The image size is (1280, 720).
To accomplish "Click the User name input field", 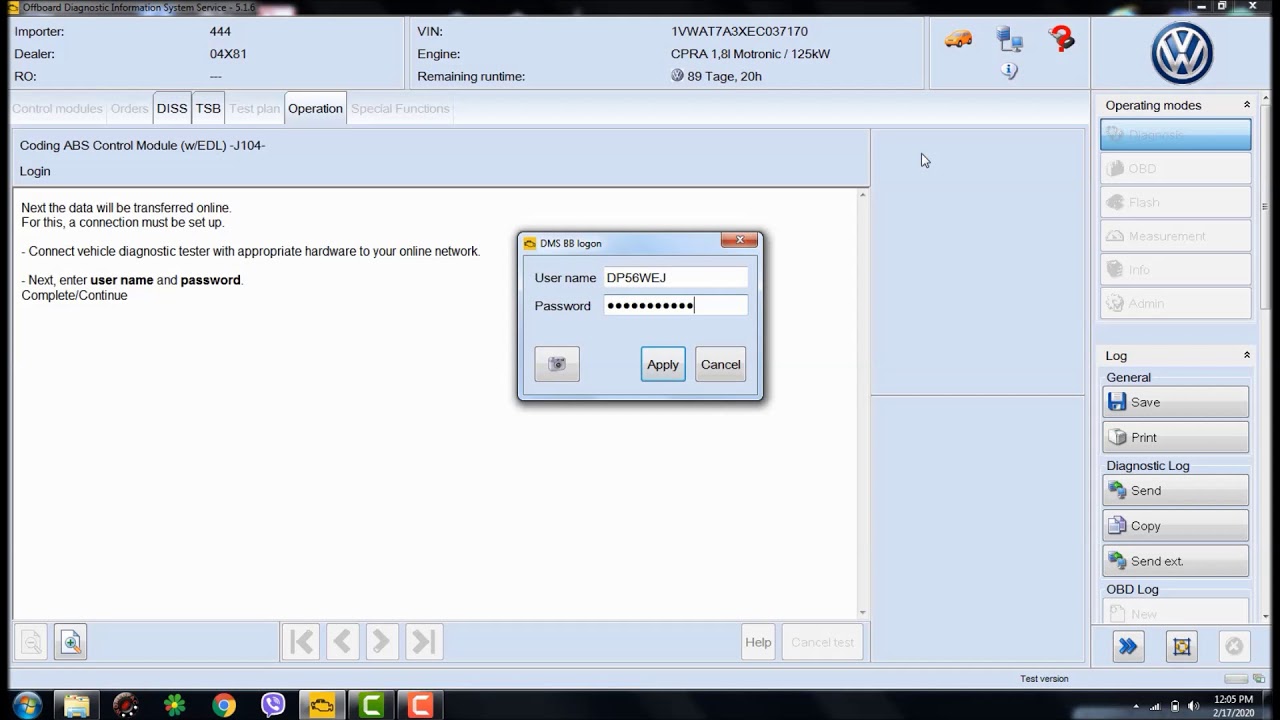I will (675, 278).
